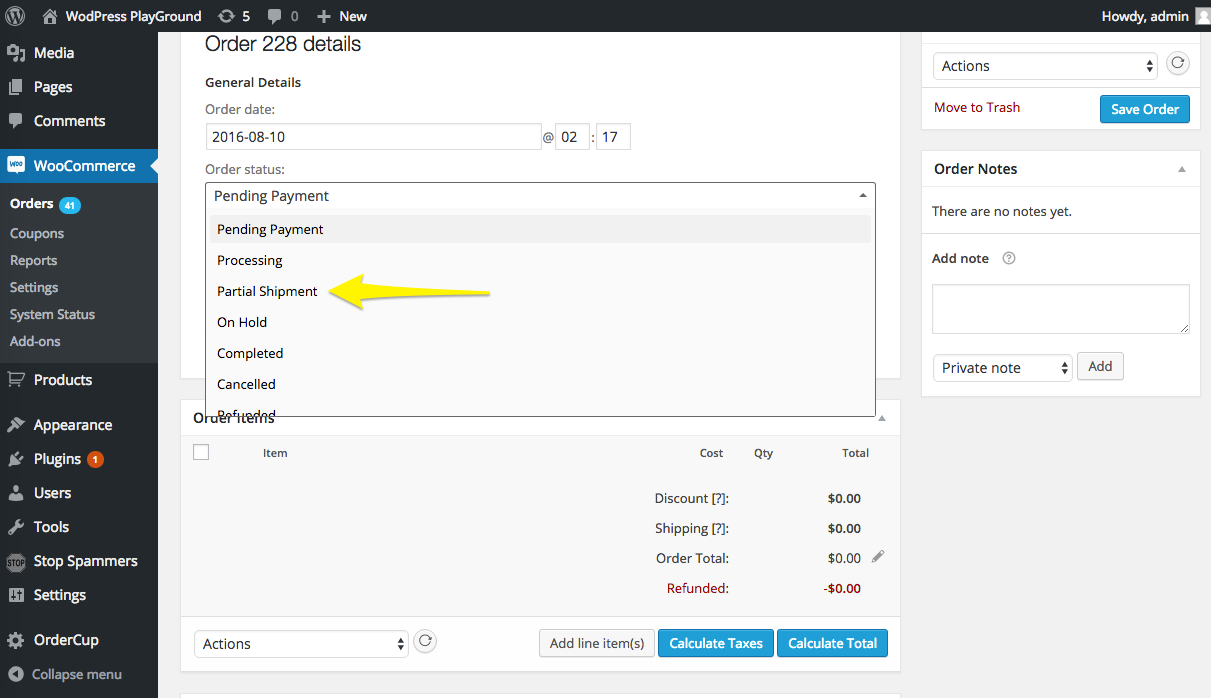This screenshot has width=1211, height=698.
Task: Open the top-right order Actions dropdown
Action: point(1046,66)
